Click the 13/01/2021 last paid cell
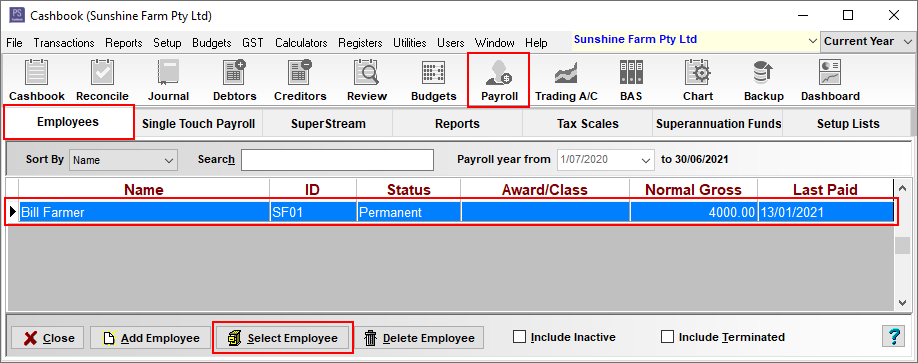The image size is (918, 363). click(x=825, y=212)
